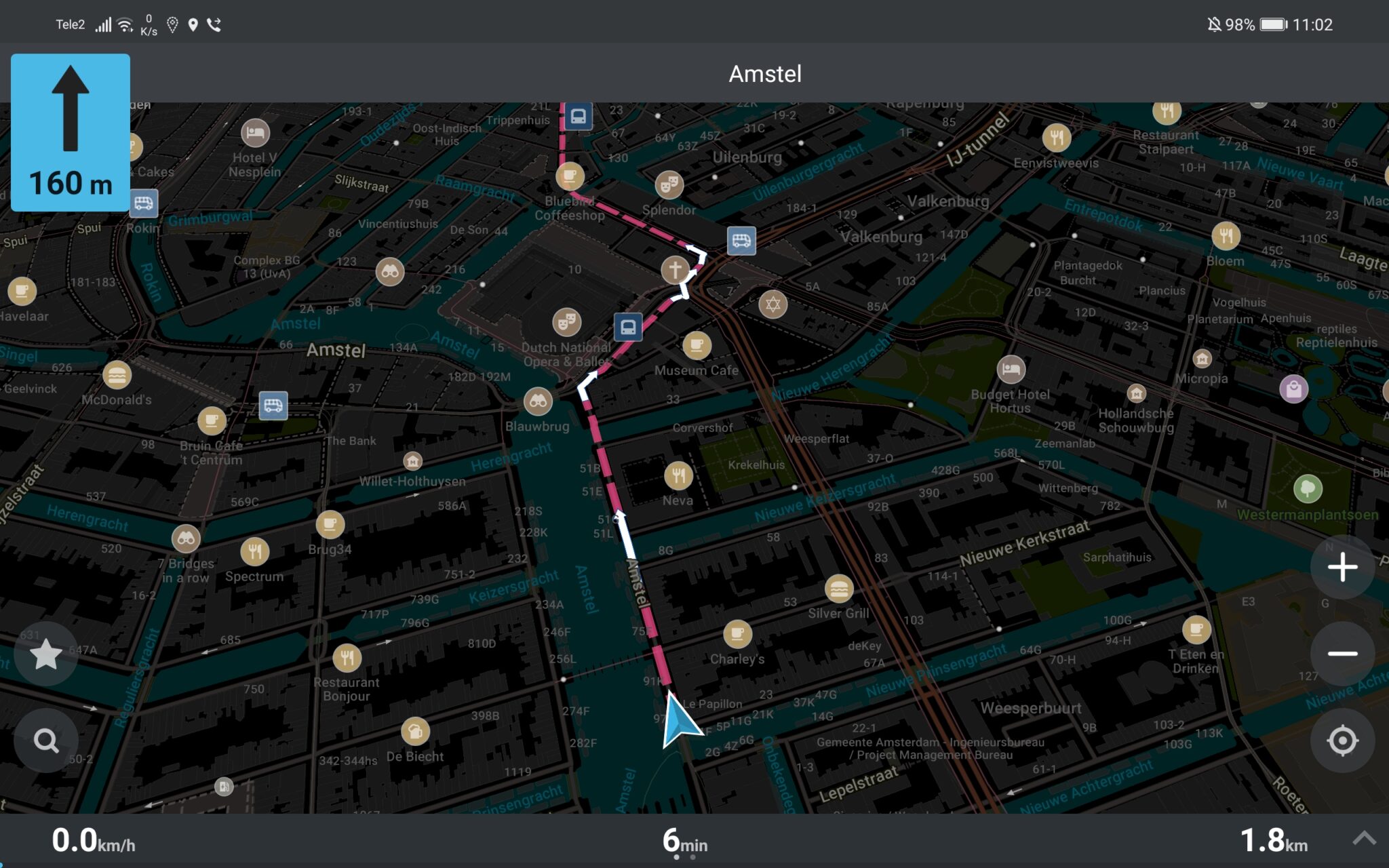Viewport: 1389px width, 868px height.
Task: Open the Favorites star panel
Action: [x=45, y=654]
